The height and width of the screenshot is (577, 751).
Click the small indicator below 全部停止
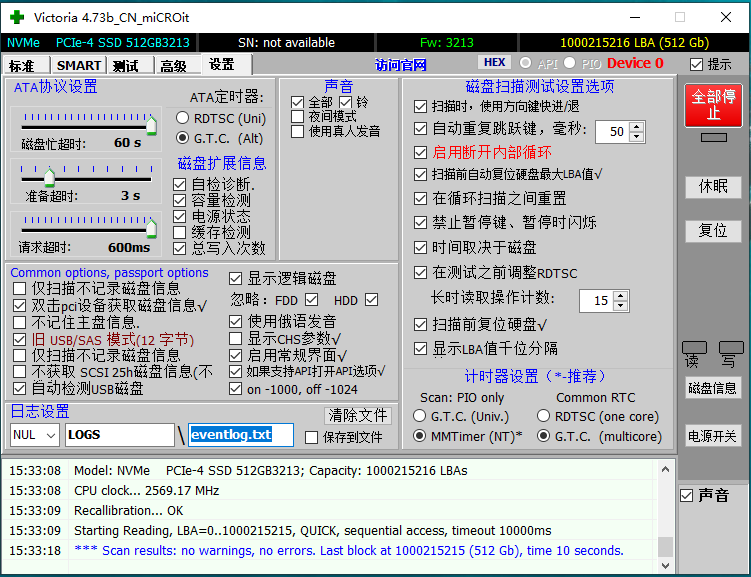click(x=713, y=138)
